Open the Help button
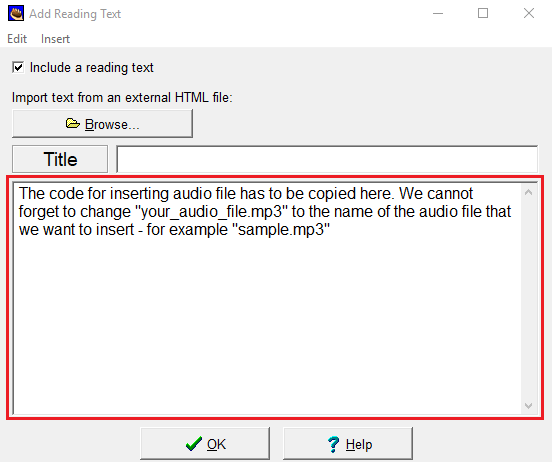This screenshot has height=462, width=552. point(348,444)
